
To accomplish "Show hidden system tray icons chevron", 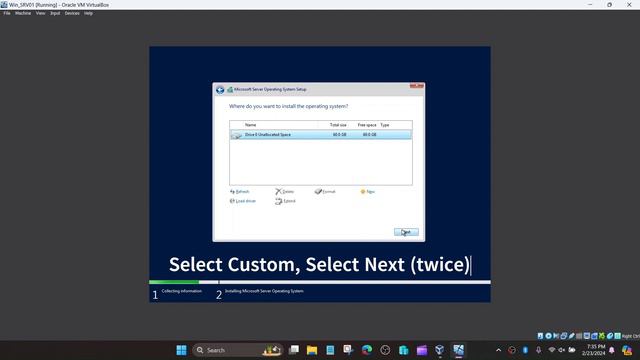I will tap(498, 350).
